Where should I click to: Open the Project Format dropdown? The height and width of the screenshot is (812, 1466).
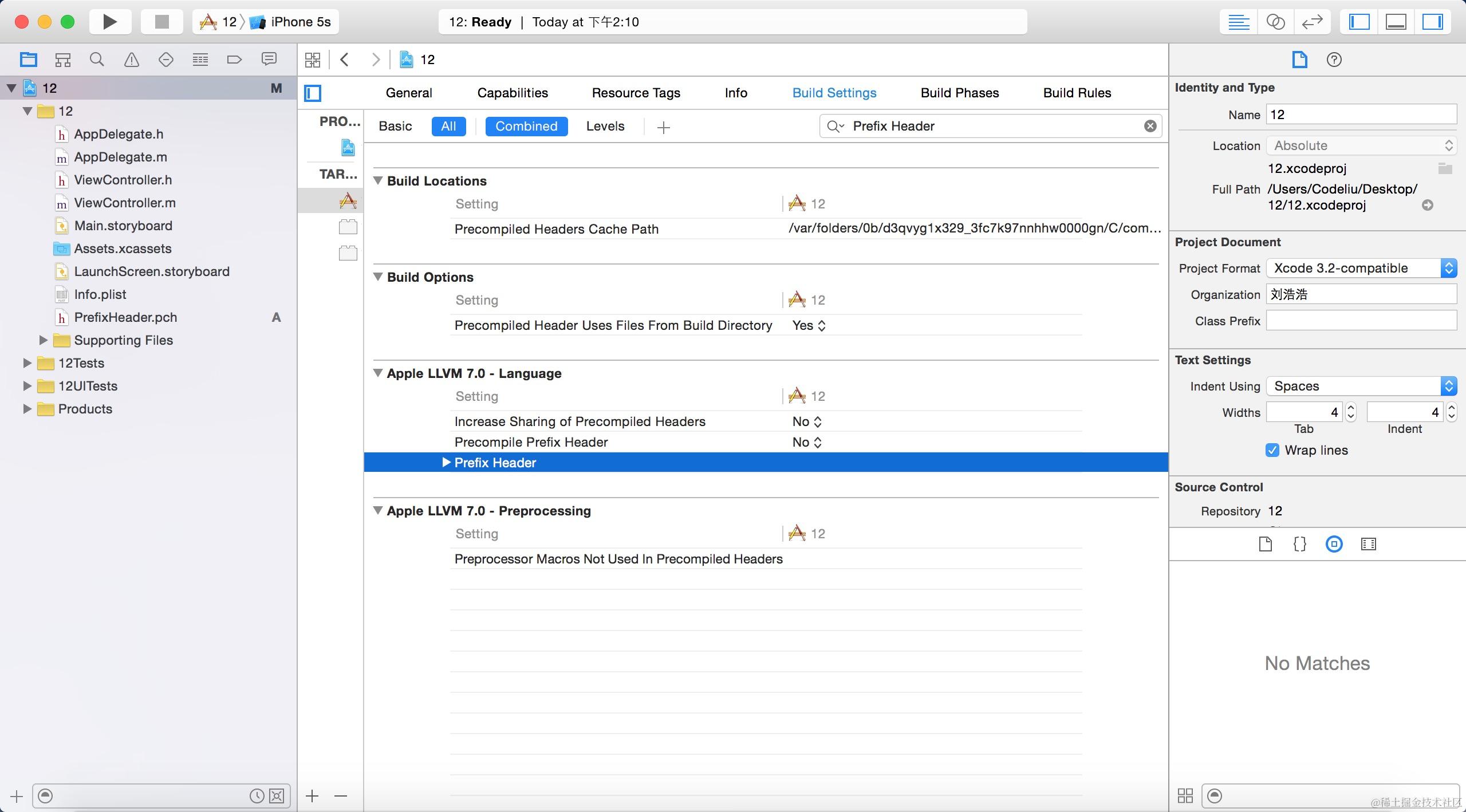(1361, 268)
